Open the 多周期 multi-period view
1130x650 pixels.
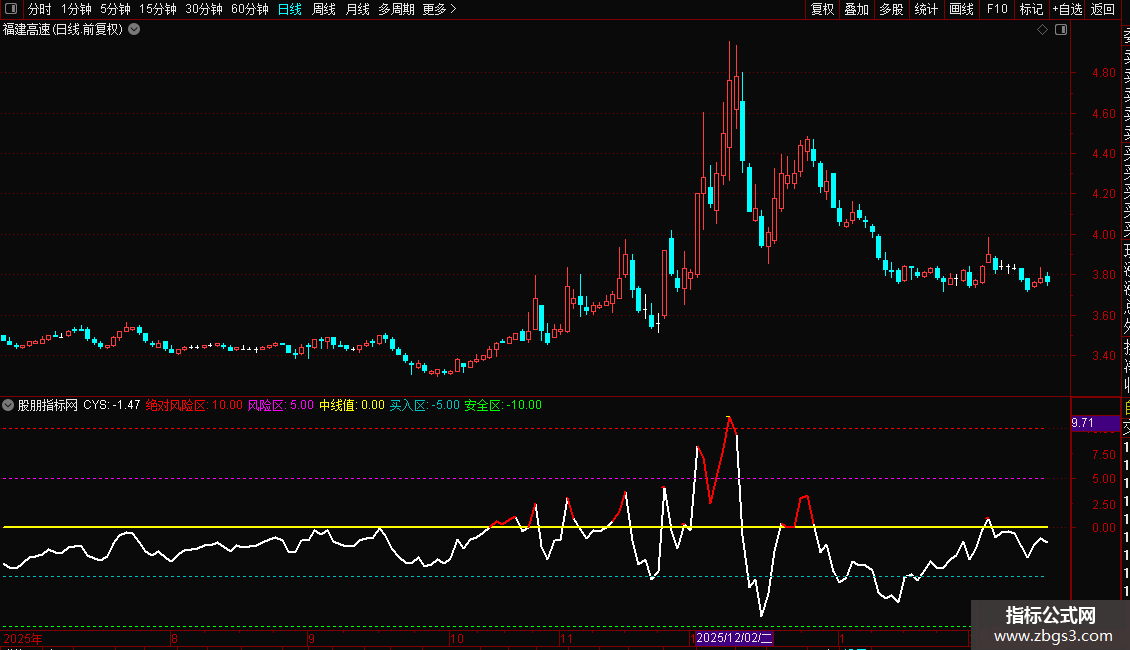click(x=396, y=9)
